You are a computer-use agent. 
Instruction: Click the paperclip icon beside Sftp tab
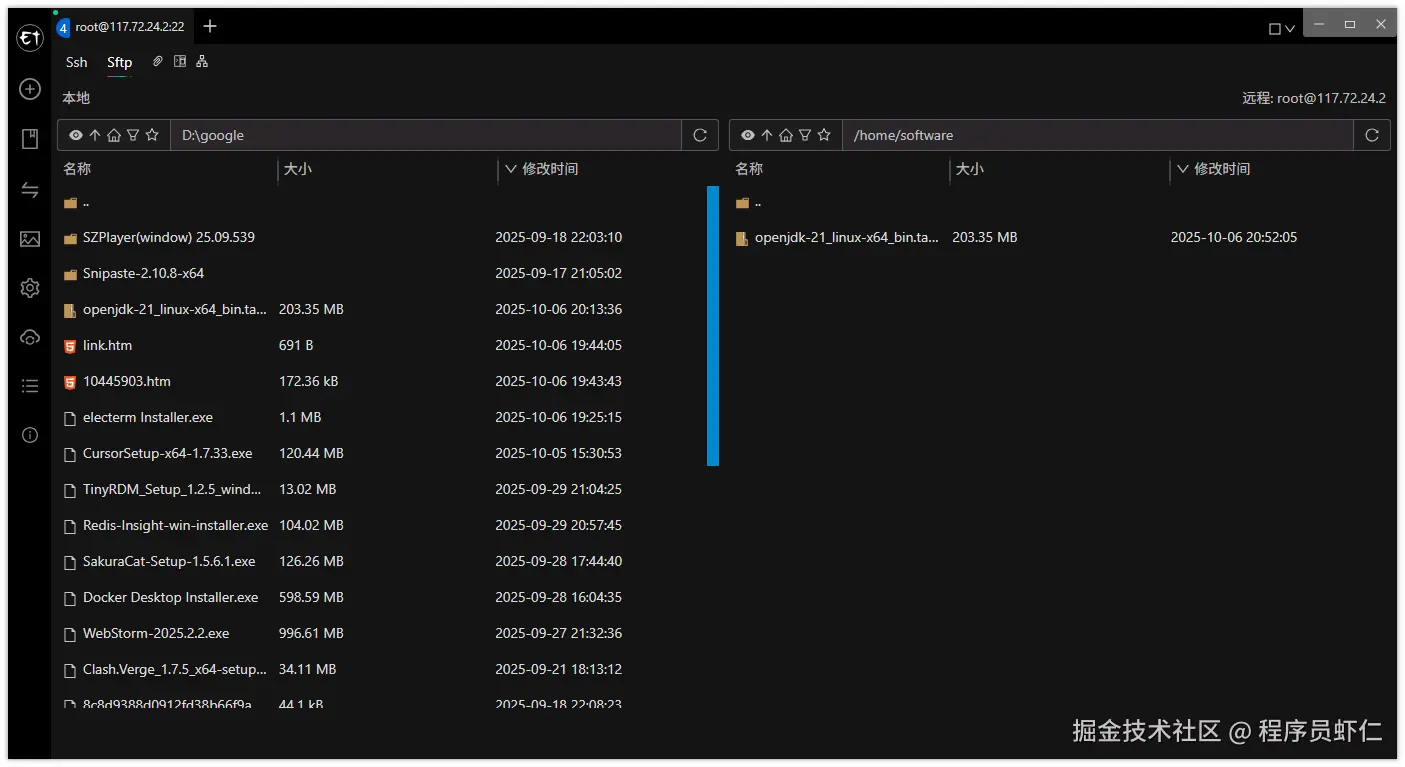pyautogui.click(x=158, y=62)
